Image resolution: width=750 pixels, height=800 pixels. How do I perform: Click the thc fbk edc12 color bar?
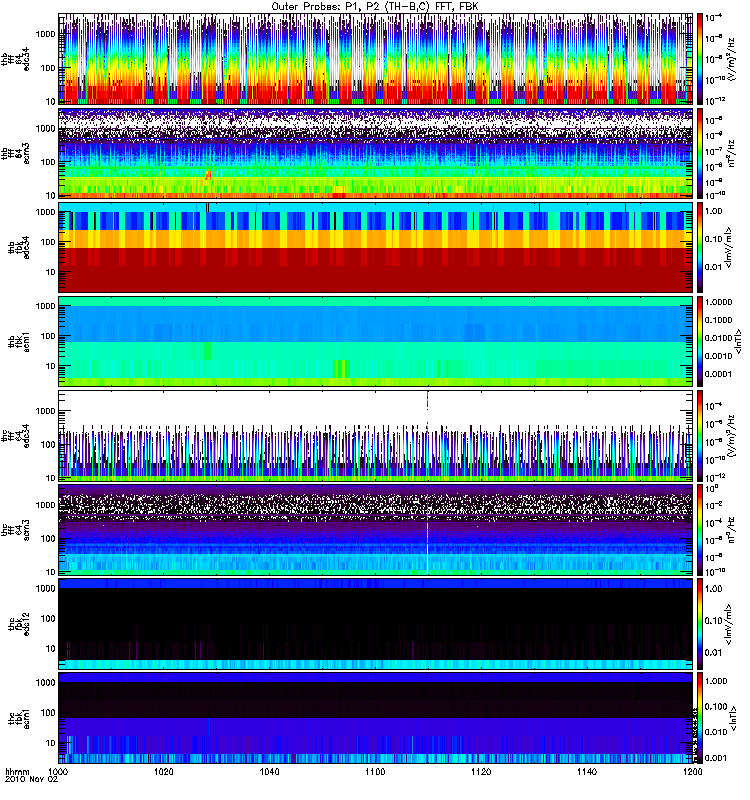click(700, 624)
